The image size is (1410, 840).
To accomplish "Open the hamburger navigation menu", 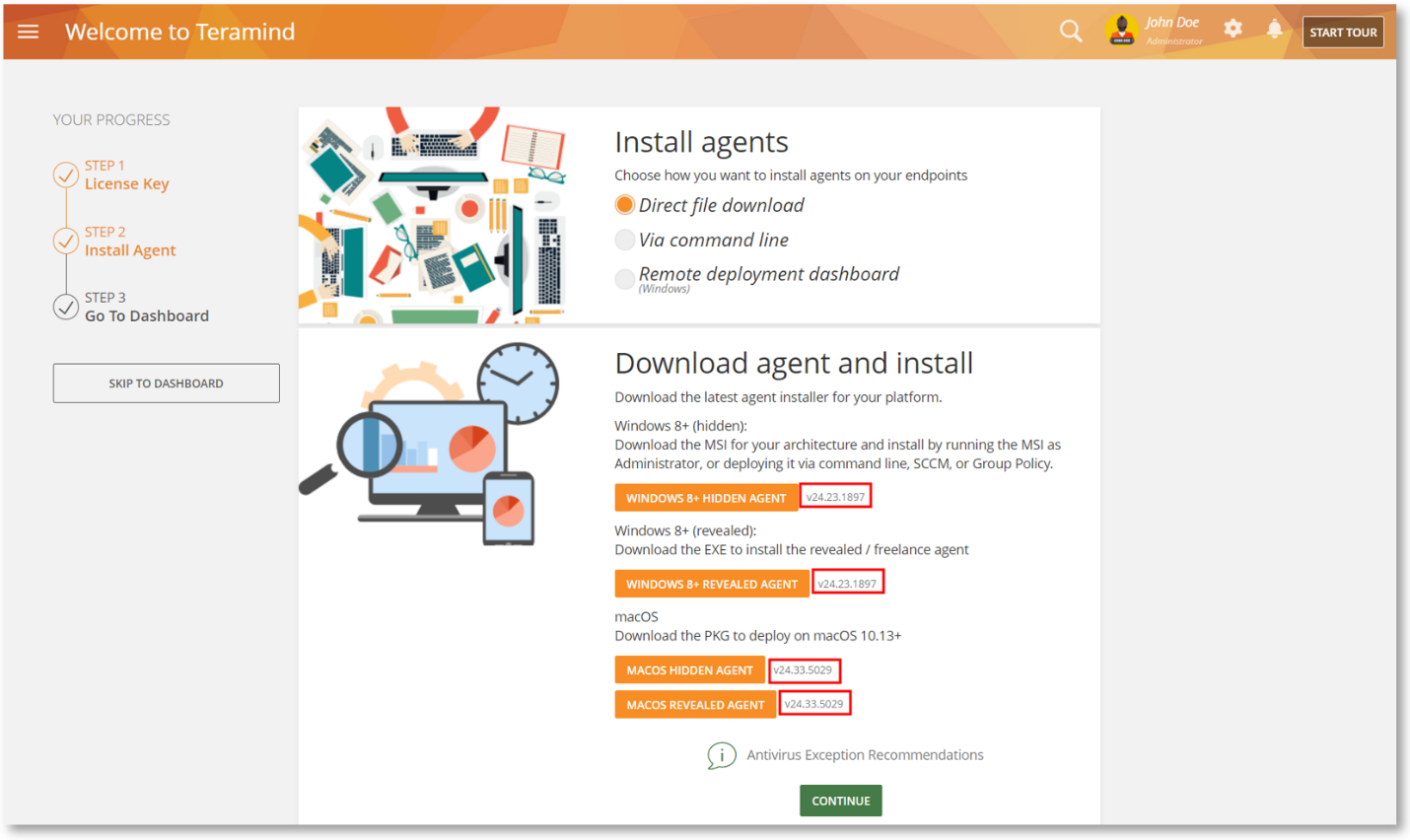I will pyautogui.click(x=28, y=32).
